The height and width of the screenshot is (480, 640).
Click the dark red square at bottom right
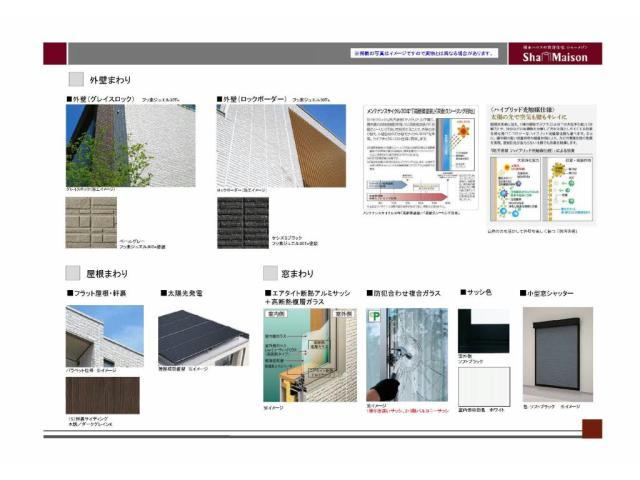(x=592, y=427)
